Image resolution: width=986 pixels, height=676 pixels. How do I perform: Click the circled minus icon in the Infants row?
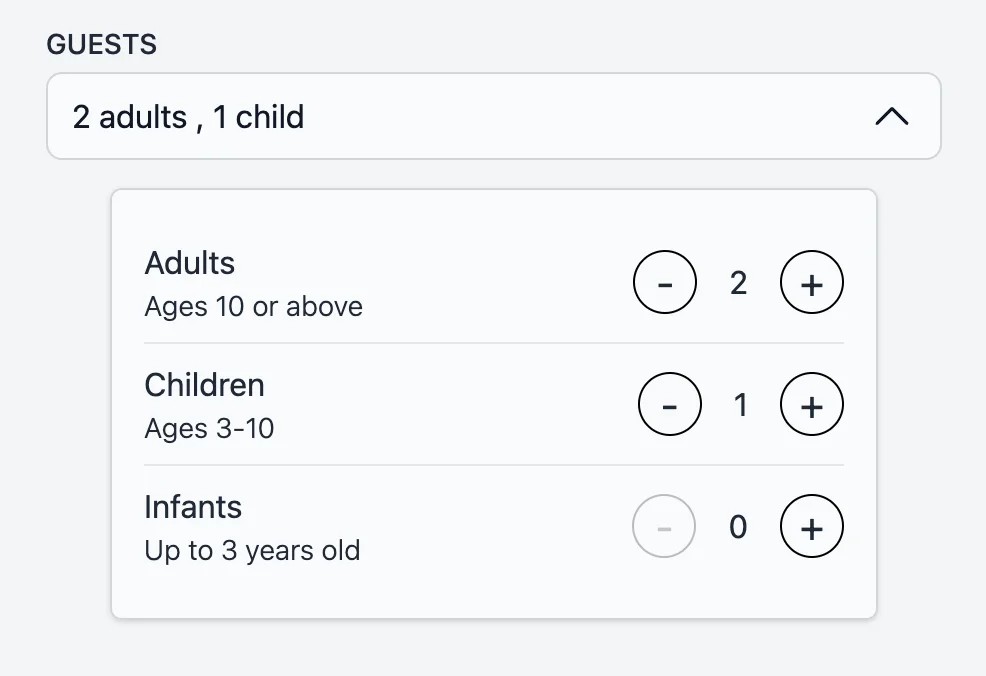(664, 526)
